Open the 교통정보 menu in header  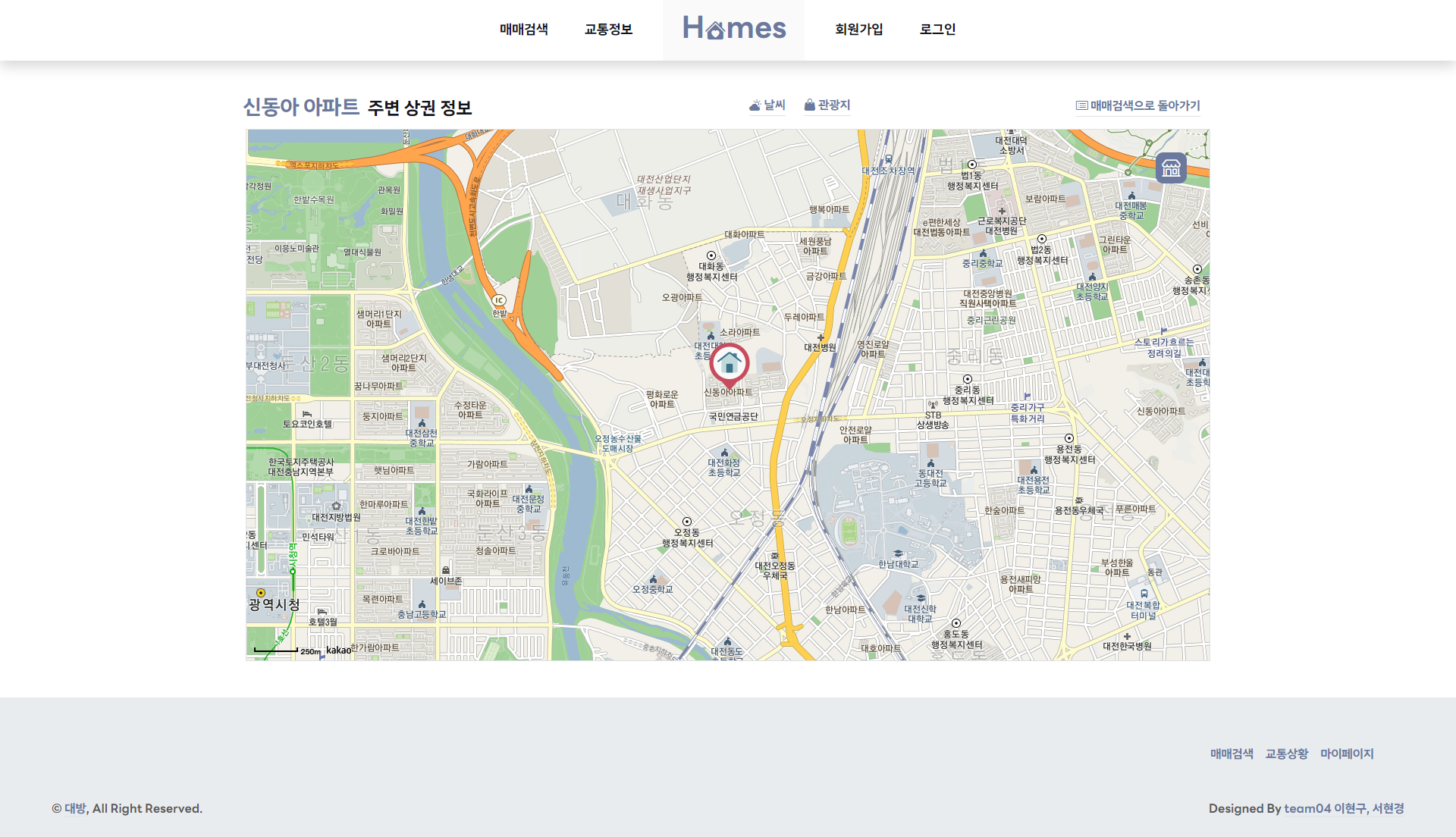coord(608,30)
